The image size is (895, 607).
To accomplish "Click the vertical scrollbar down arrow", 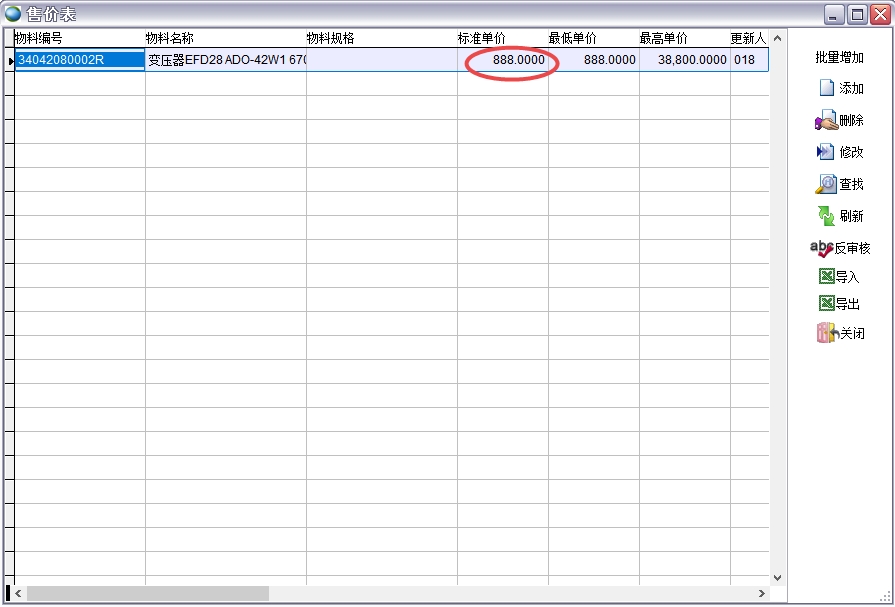I will click(x=778, y=577).
